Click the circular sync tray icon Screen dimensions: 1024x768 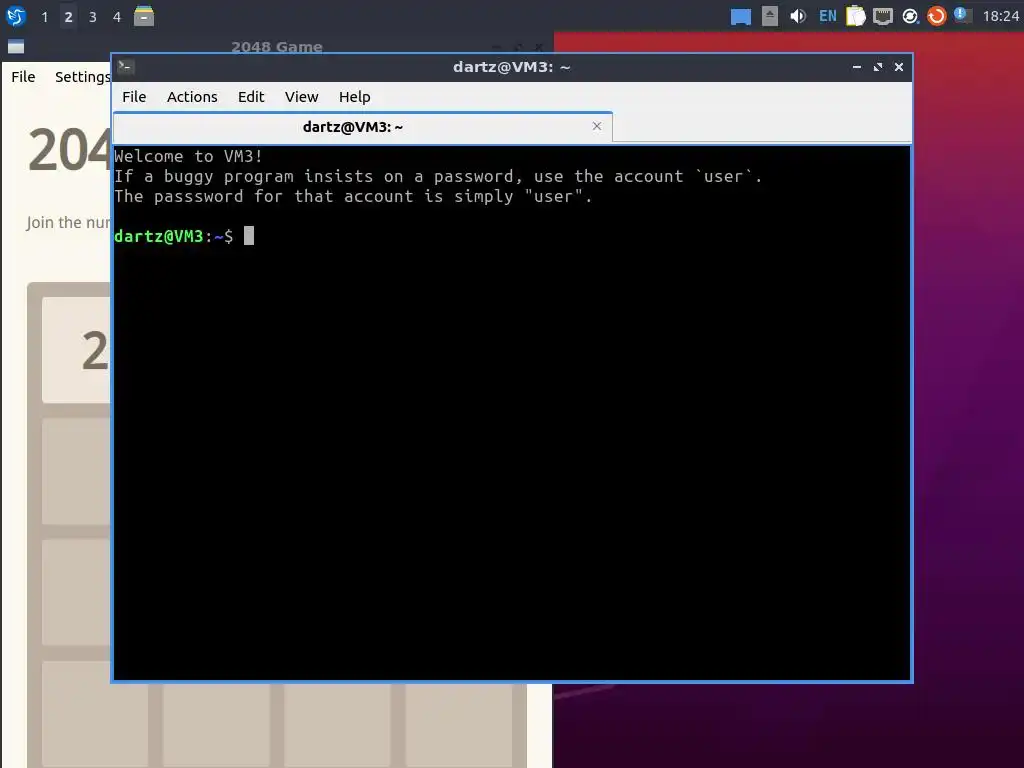[x=910, y=16]
